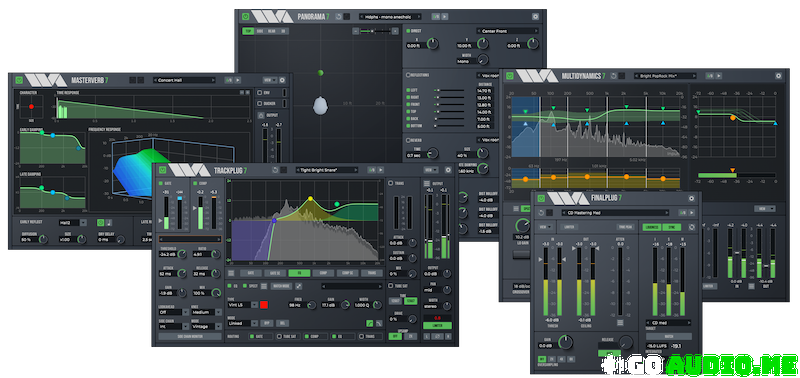Click Trackplug Side Chain Monitor button

point(190,337)
